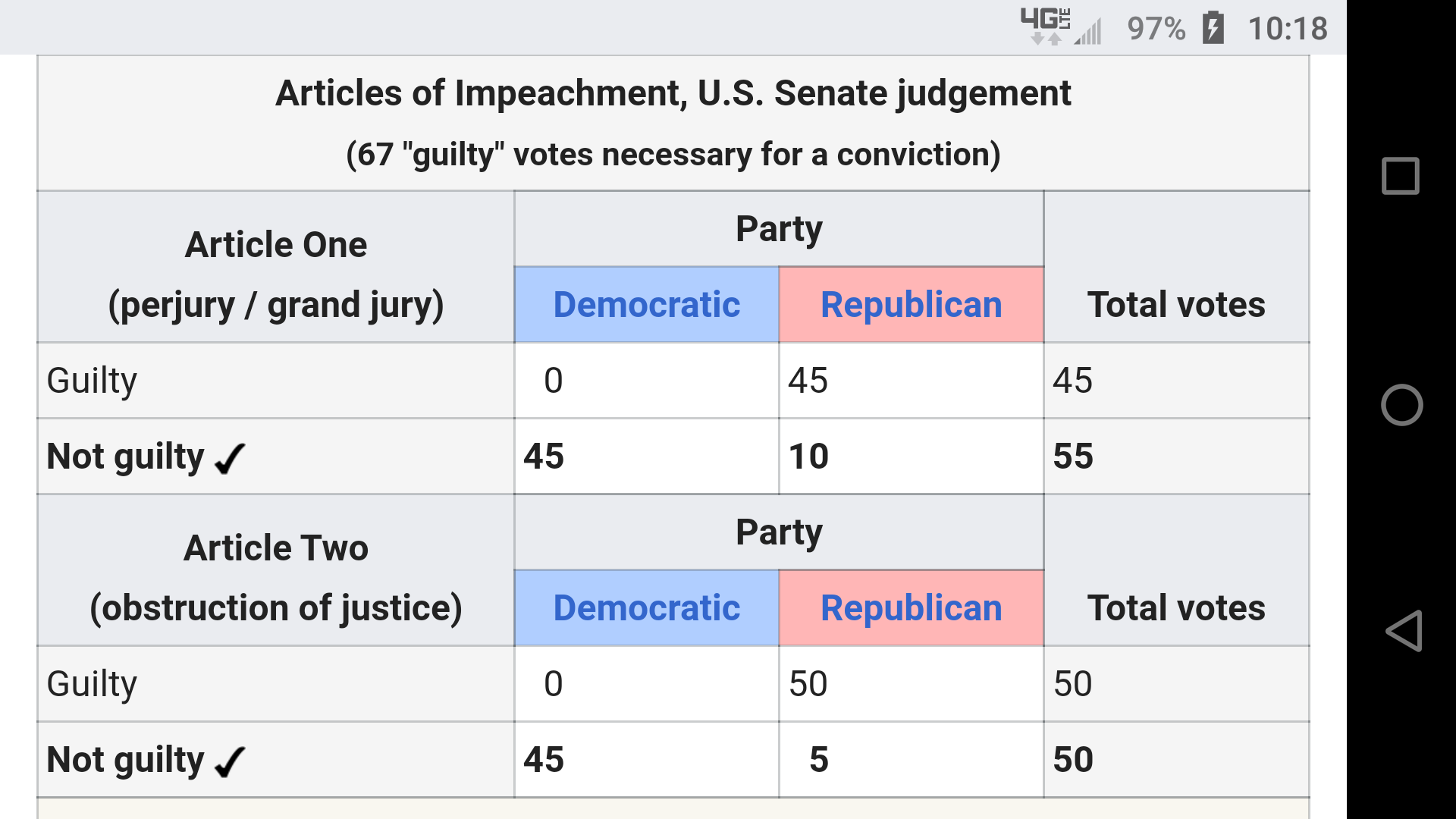Open the Republican link under Article One

[x=911, y=305]
